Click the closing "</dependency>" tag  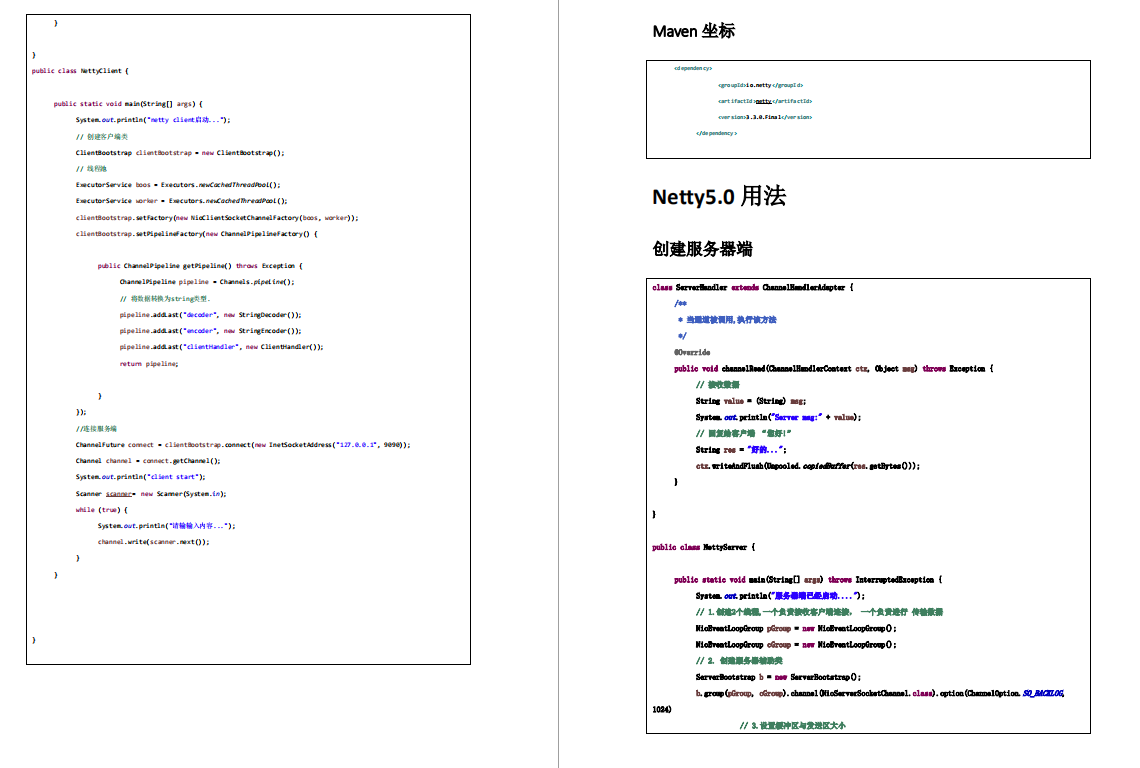[716, 133]
